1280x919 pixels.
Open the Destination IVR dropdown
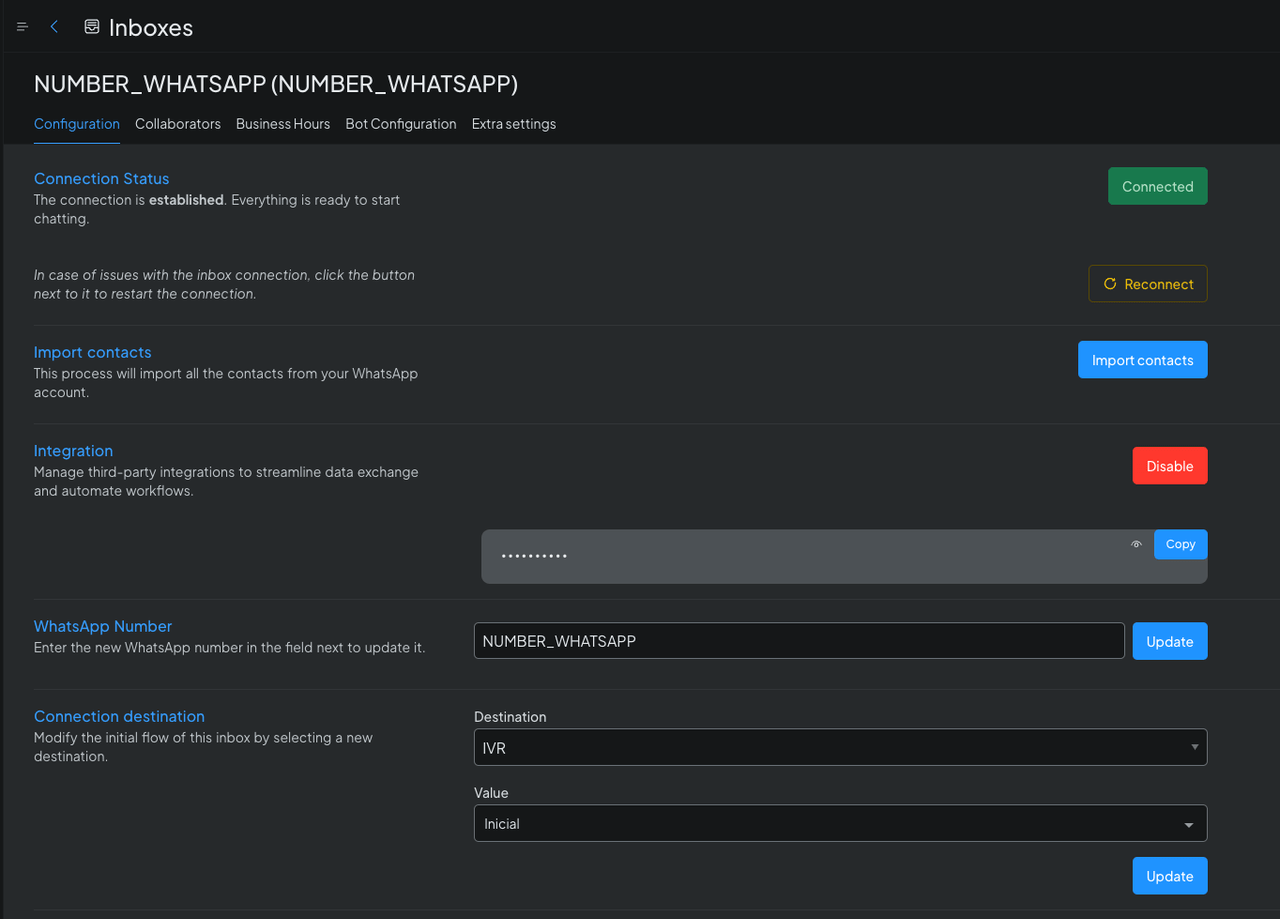tap(840, 747)
